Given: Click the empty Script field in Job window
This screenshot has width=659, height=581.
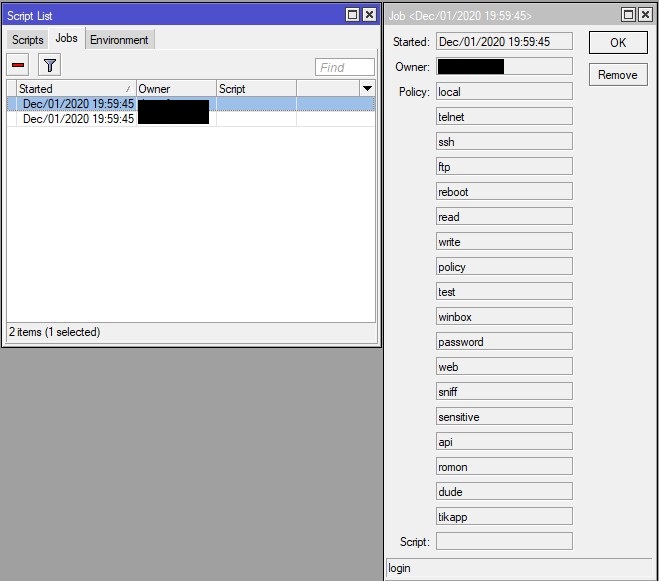Looking at the screenshot, I should [x=504, y=541].
